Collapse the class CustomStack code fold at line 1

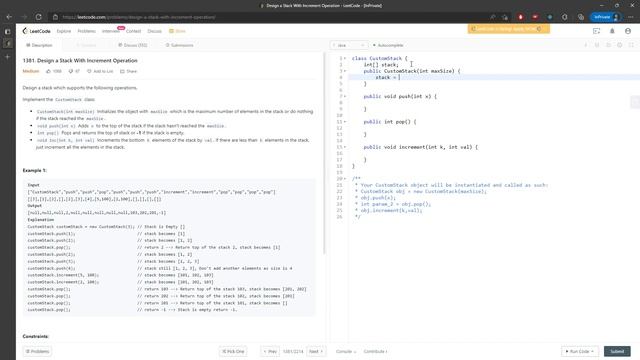(x=345, y=58)
